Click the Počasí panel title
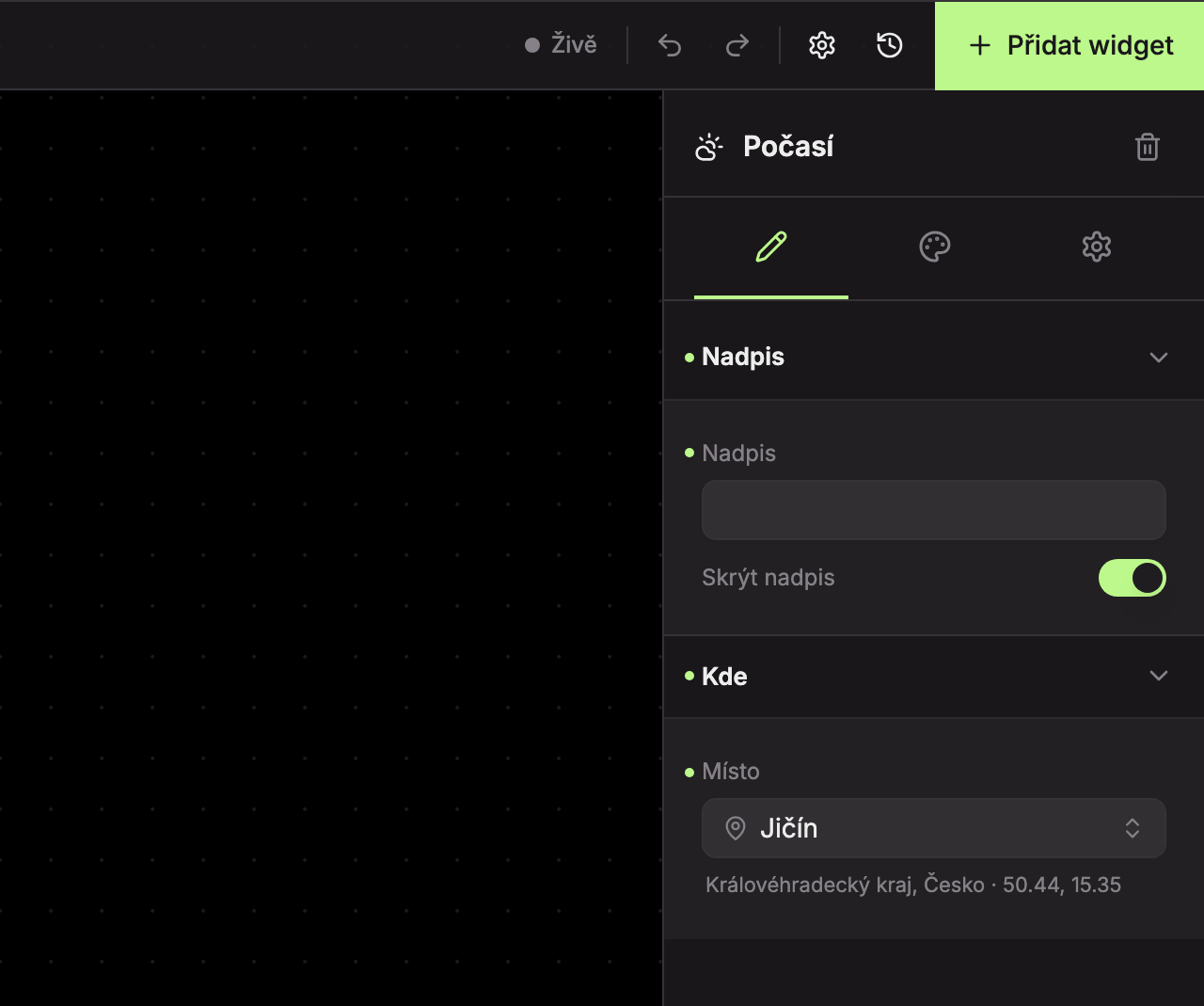Image resolution: width=1204 pixels, height=1006 pixels. click(x=788, y=147)
